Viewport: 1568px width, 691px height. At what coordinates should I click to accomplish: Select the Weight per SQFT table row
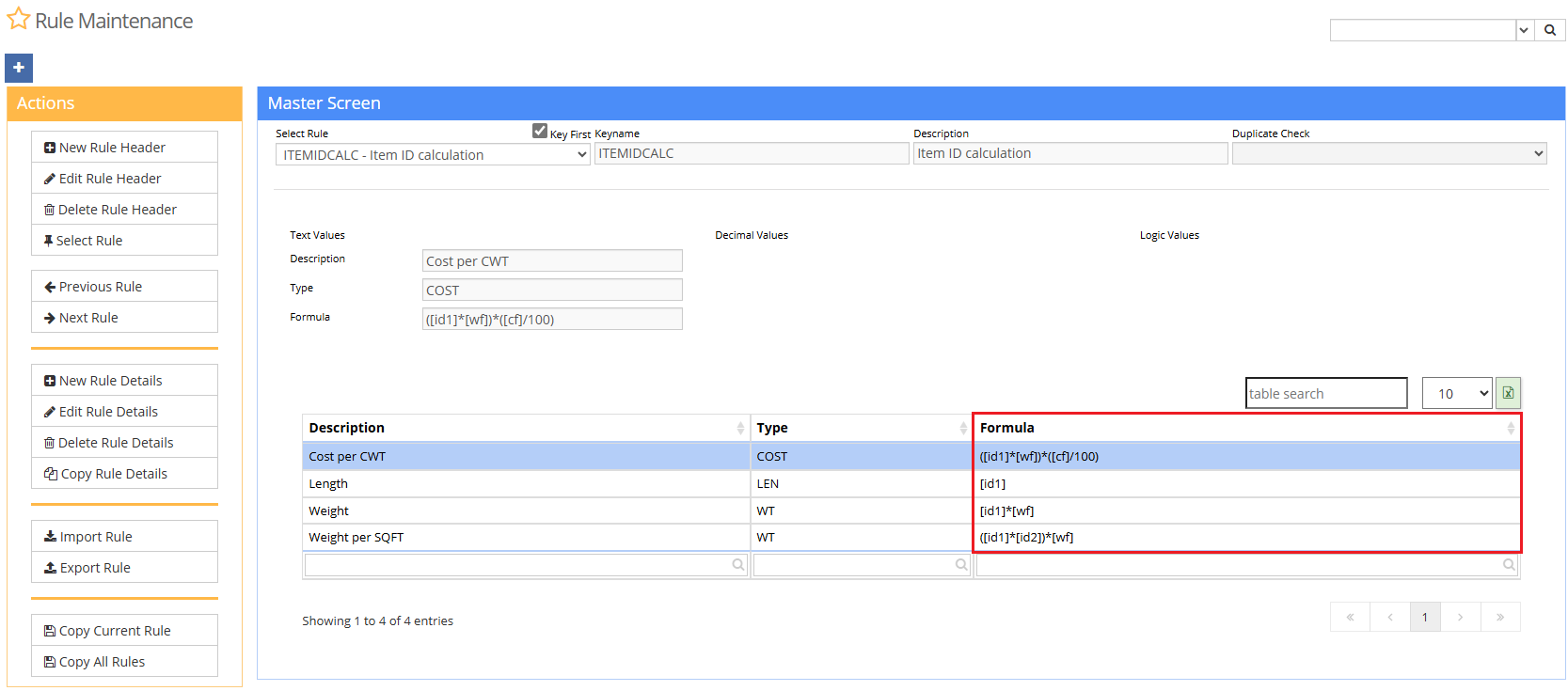pyautogui.click(x=525, y=538)
